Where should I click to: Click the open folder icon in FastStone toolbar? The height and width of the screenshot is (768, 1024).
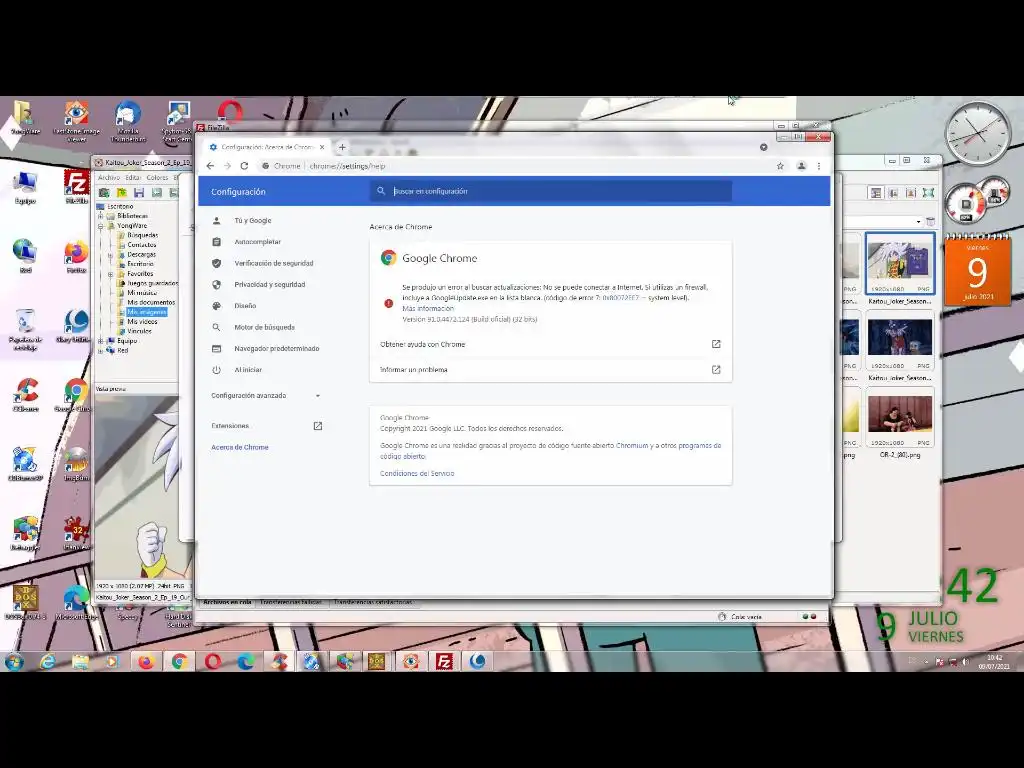click(121, 193)
